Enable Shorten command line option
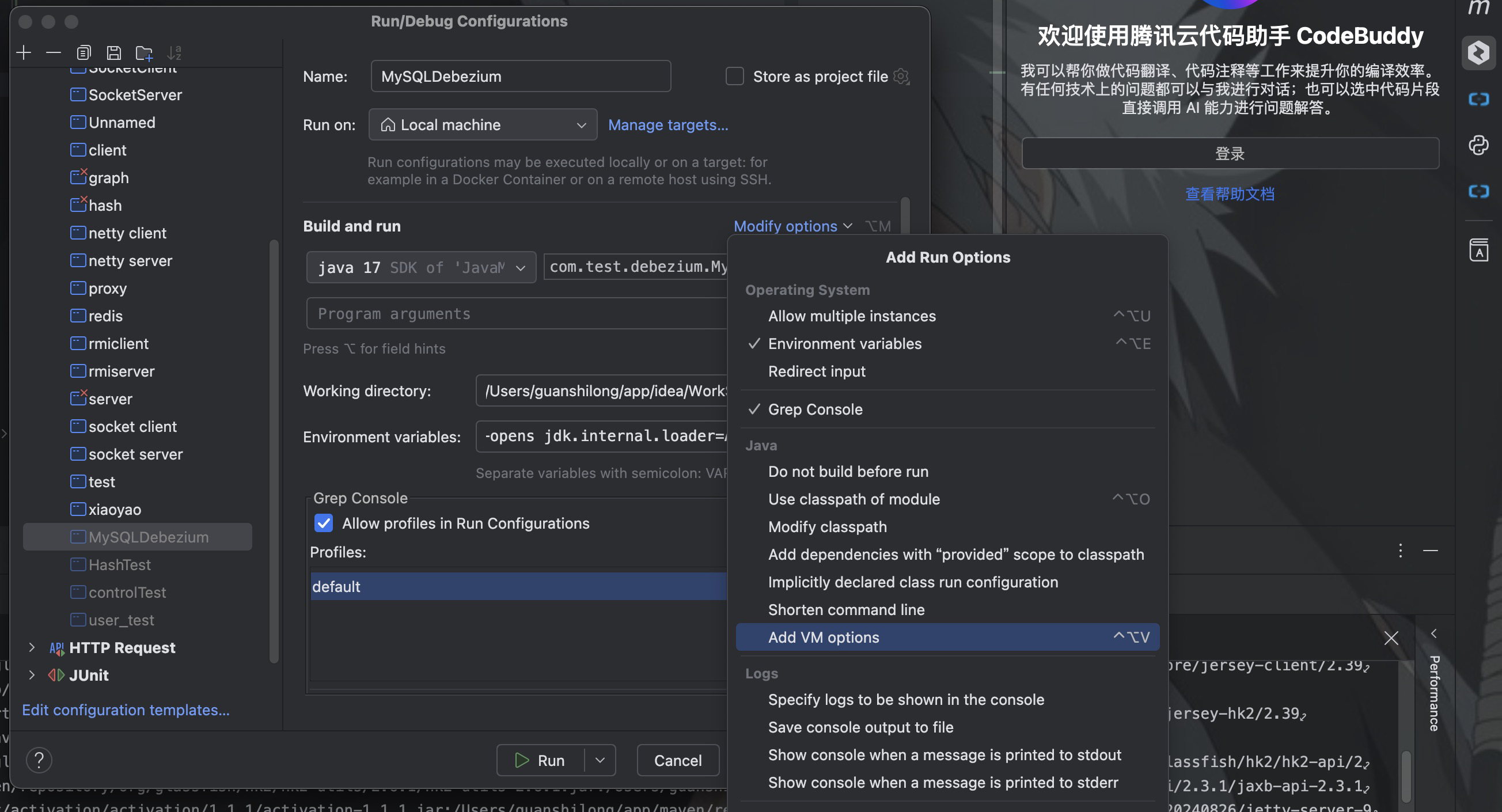1502x812 pixels. (x=947, y=610)
